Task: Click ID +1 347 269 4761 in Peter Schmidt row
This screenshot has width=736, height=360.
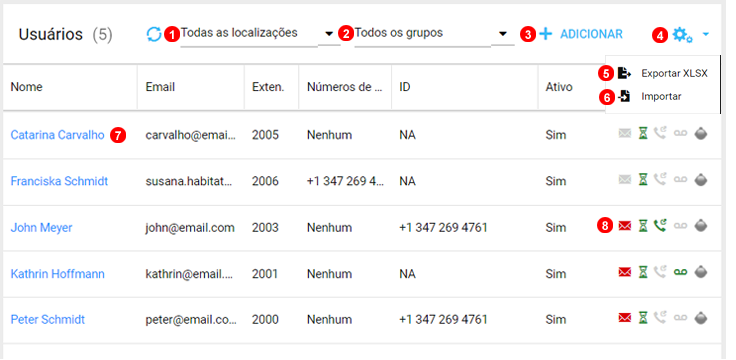Action: click(x=443, y=320)
